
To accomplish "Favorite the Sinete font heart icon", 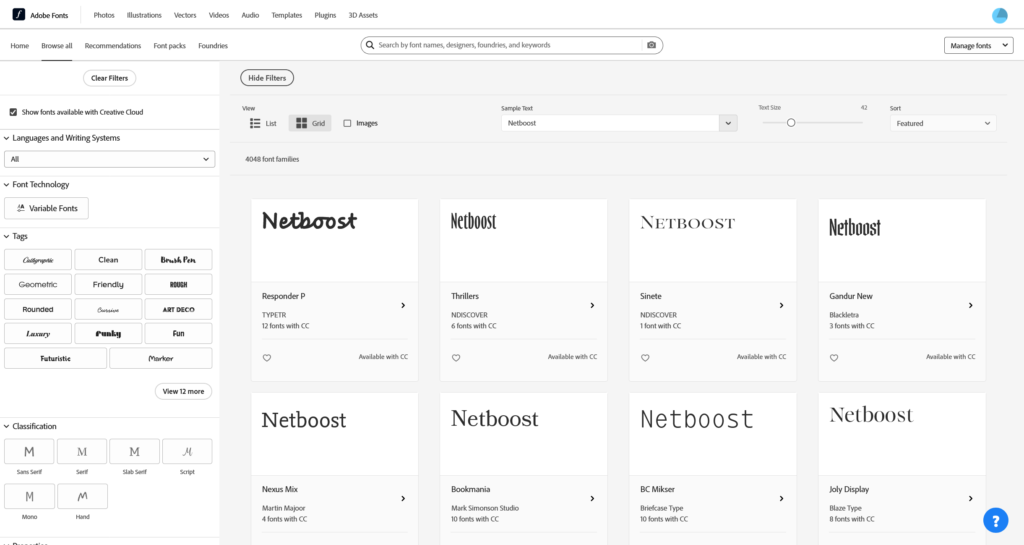I will [x=645, y=357].
